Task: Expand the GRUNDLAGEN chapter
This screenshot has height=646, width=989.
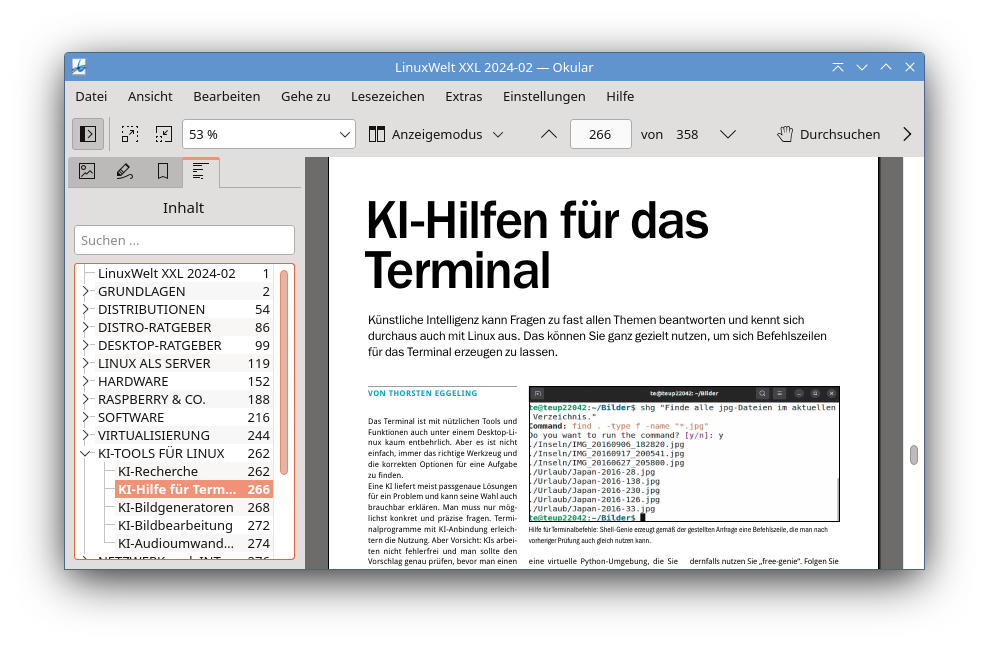Action: (86, 291)
